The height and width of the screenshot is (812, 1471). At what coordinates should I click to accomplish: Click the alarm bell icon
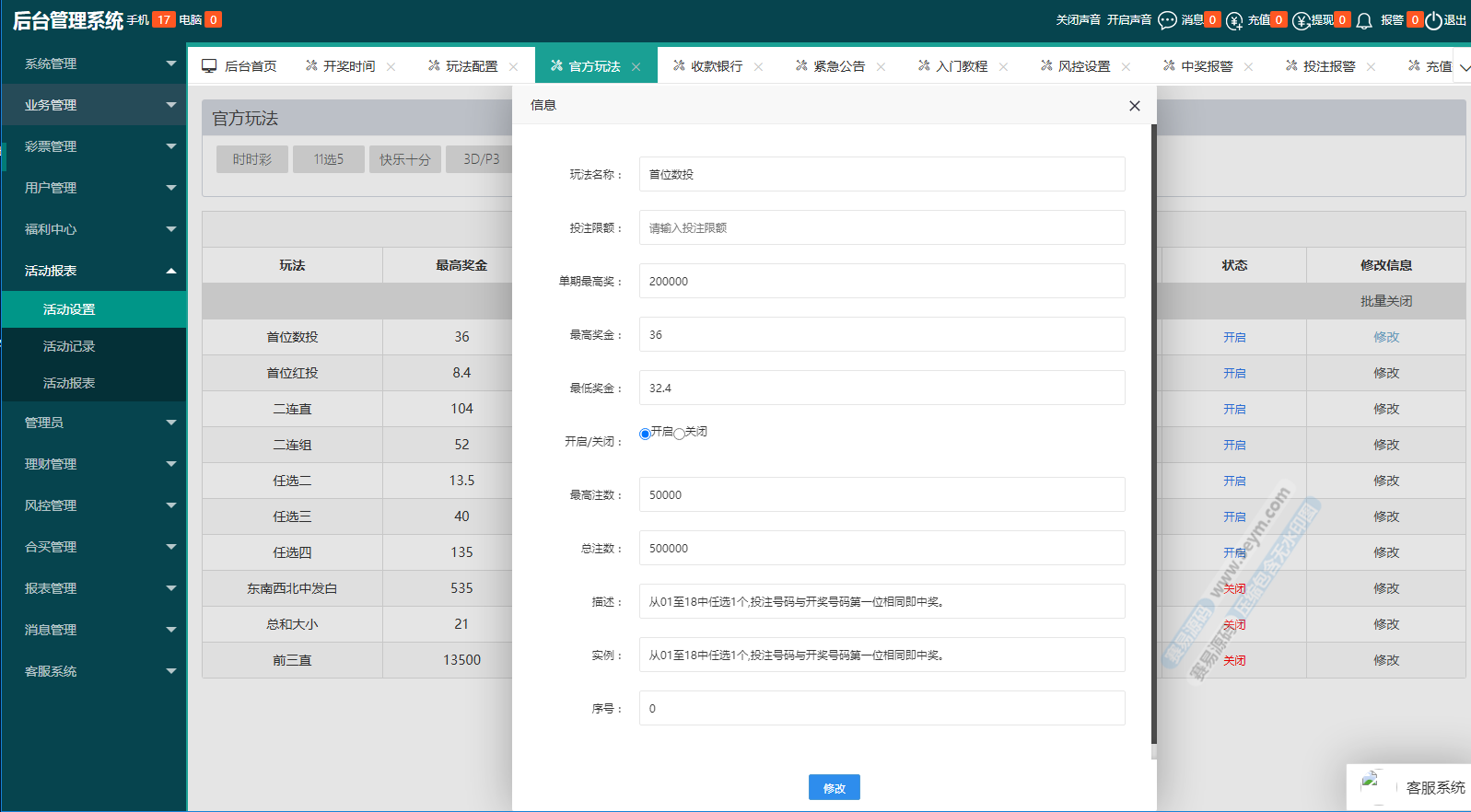1364,20
